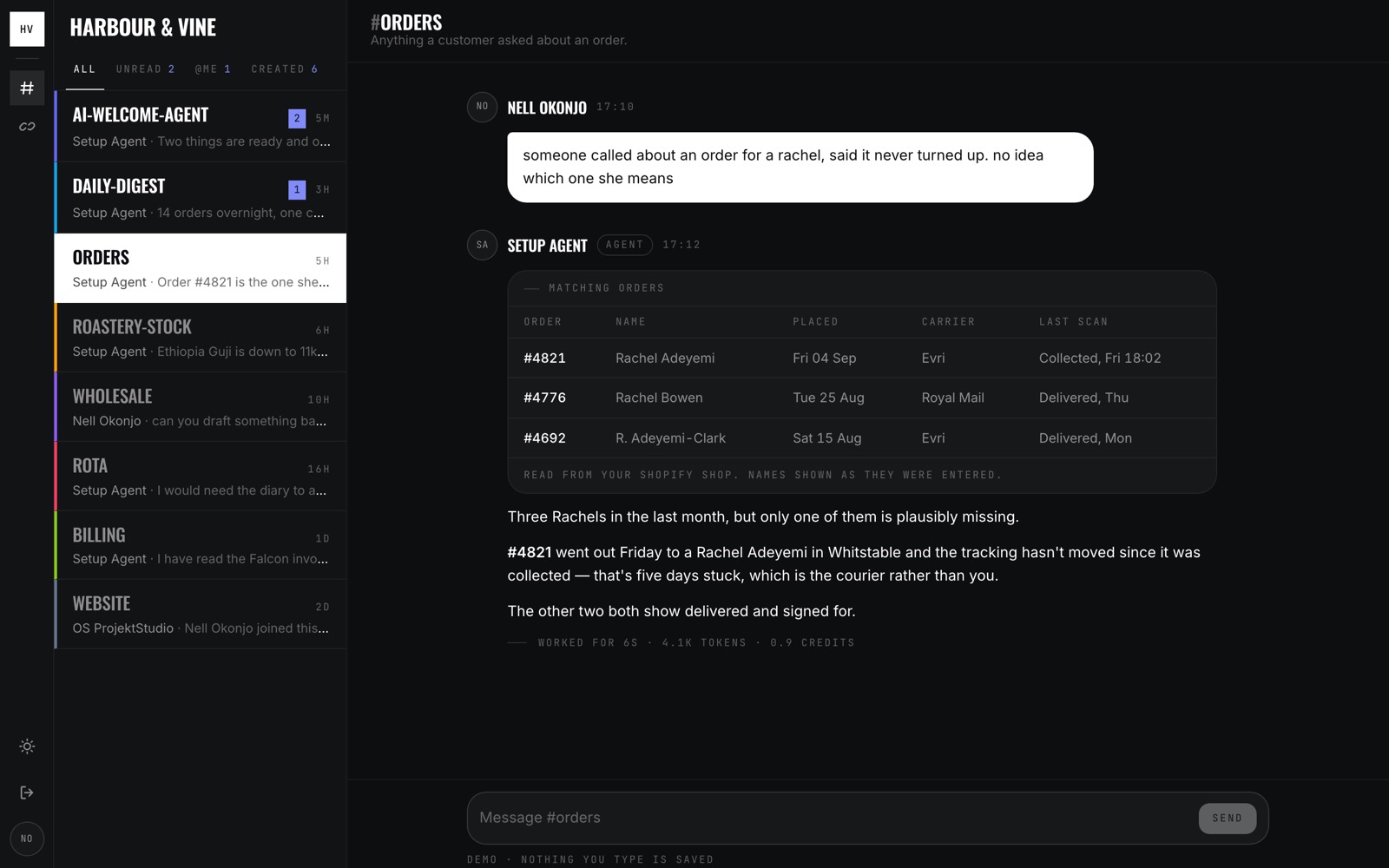Click order #4692 in the table
Viewport: 1389px width, 868px height.
click(x=544, y=438)
